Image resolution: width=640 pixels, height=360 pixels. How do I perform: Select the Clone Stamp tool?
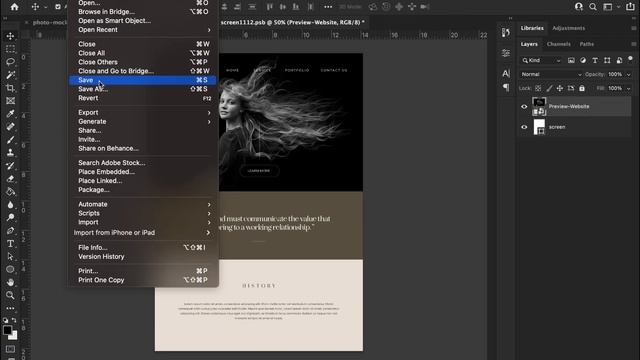coord(10,153)
